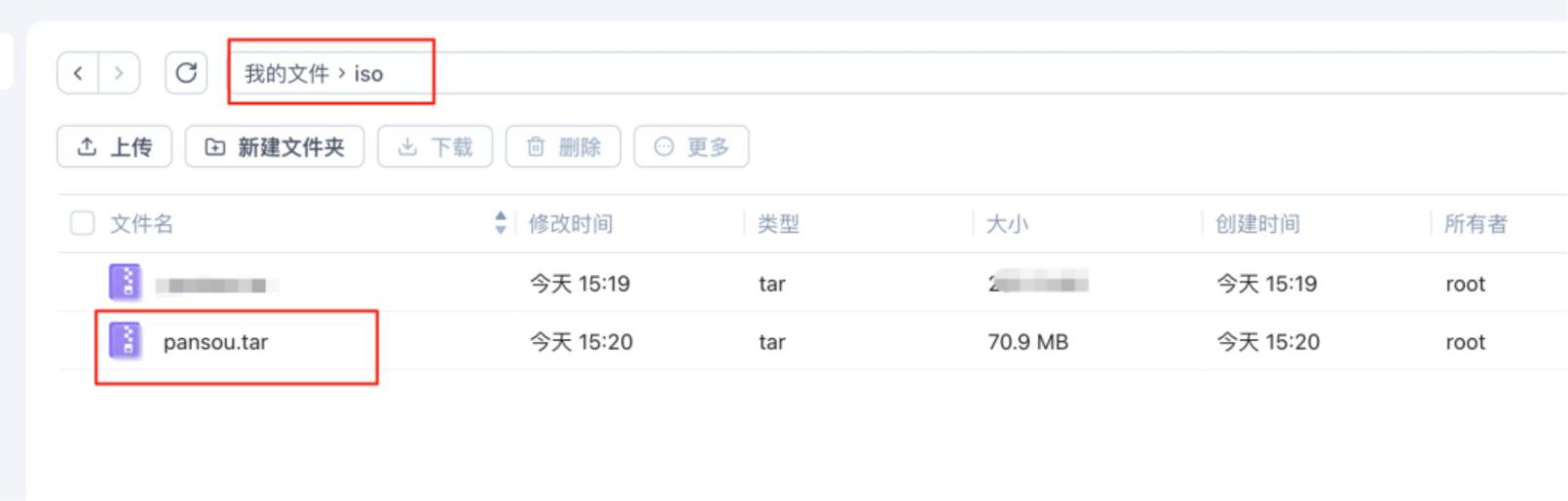Toggle sort arrows beside 文件名 column
Image resolution: width=1568 pixels, height=501 pixels.
[x=501, y=223]
